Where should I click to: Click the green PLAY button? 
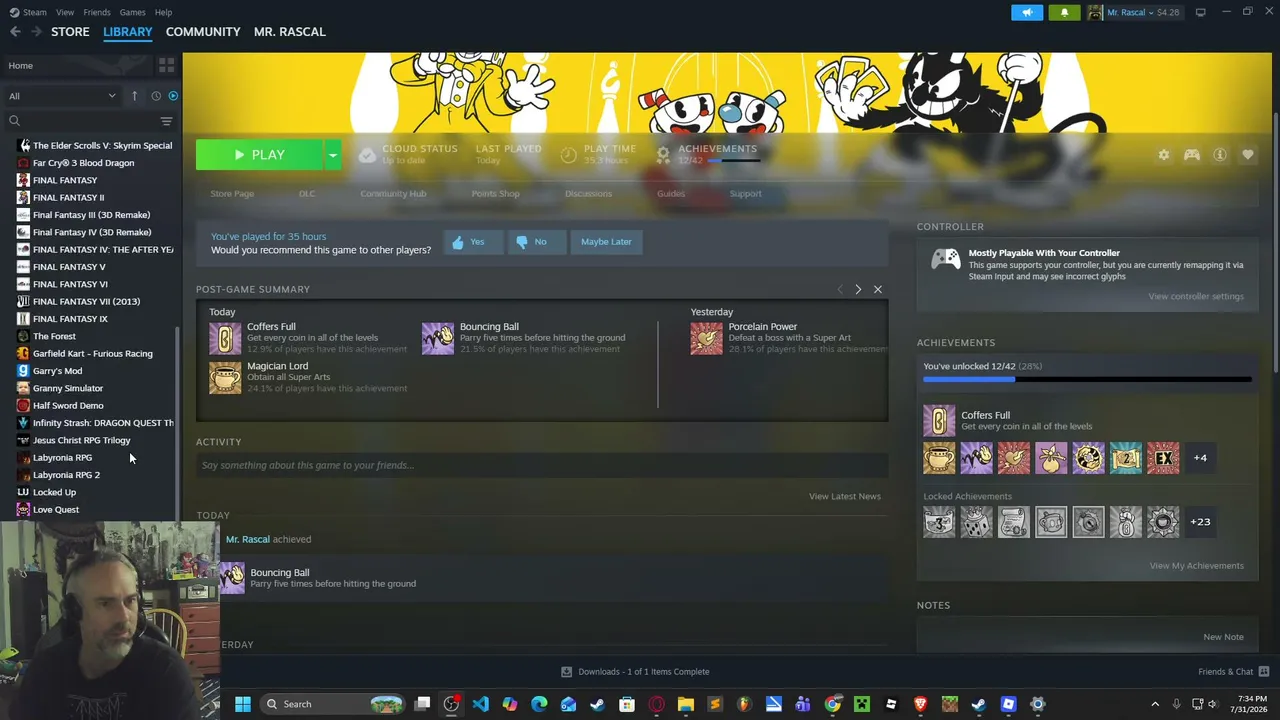click(260, 155)
